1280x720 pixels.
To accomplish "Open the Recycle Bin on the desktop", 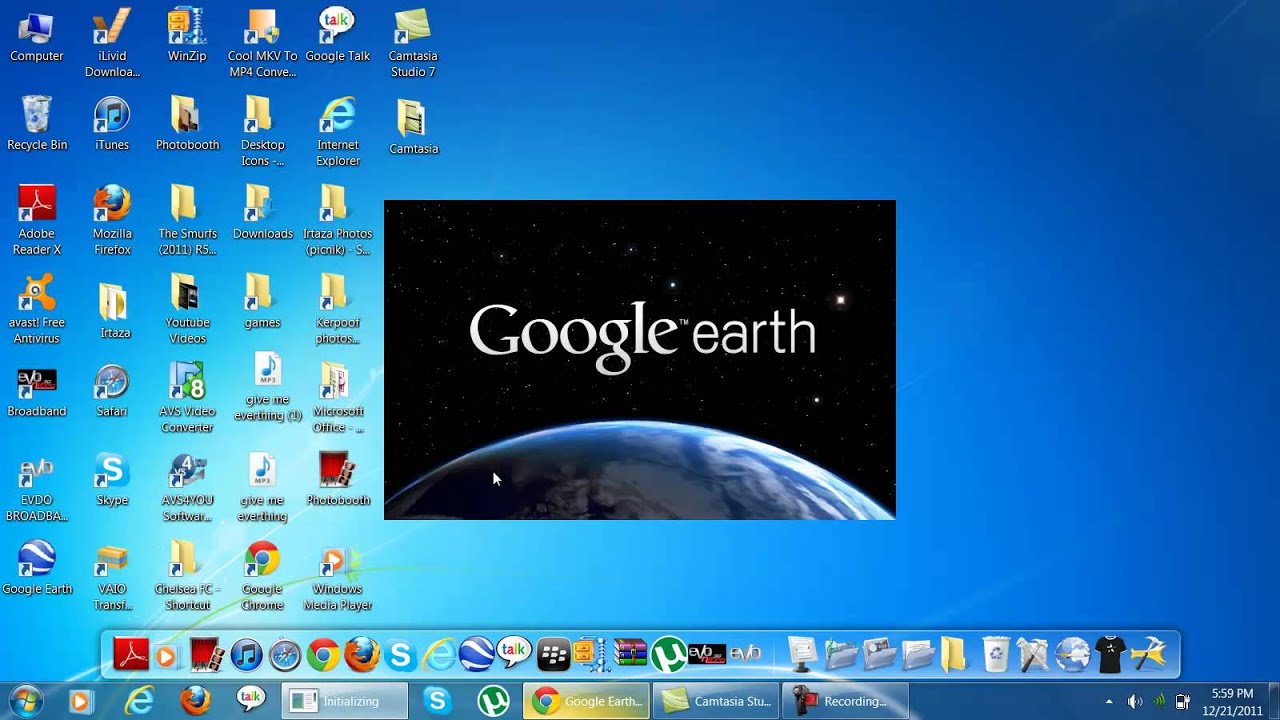I will 37,125.
